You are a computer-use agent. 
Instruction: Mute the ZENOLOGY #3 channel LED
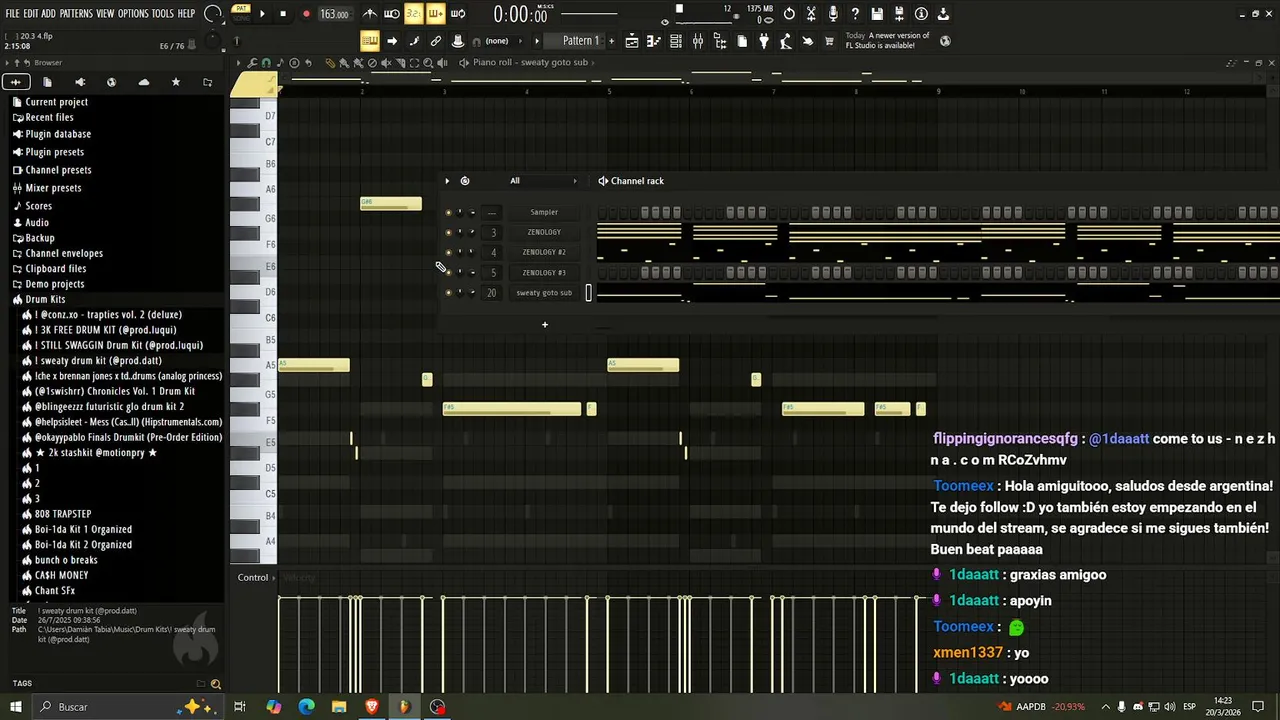(x=448, y=272)
